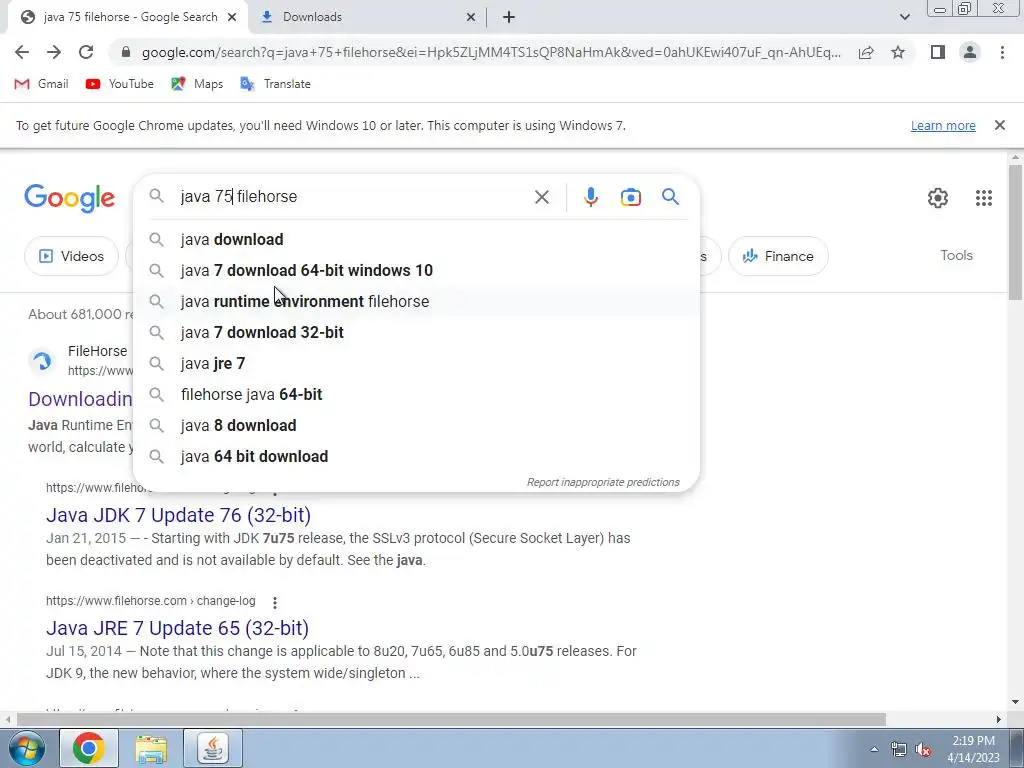This screenshot has height=768, width=1024.
Task: Reload the current page
Action: click(86, 52)
